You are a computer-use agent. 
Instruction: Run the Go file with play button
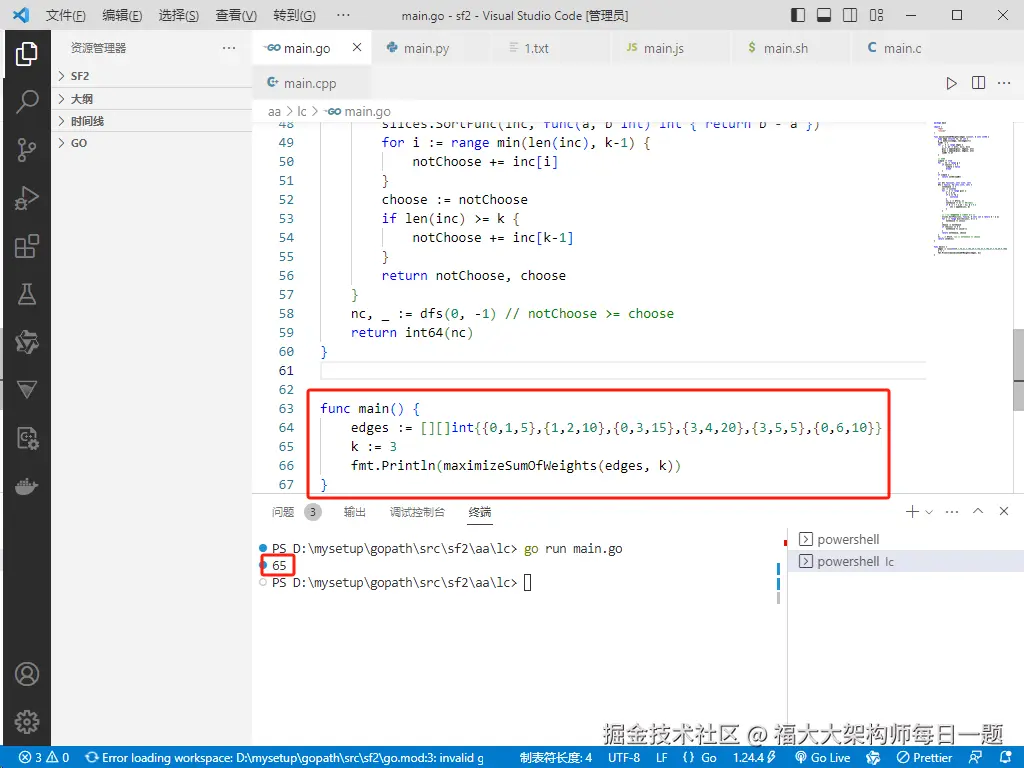point(952,83)
